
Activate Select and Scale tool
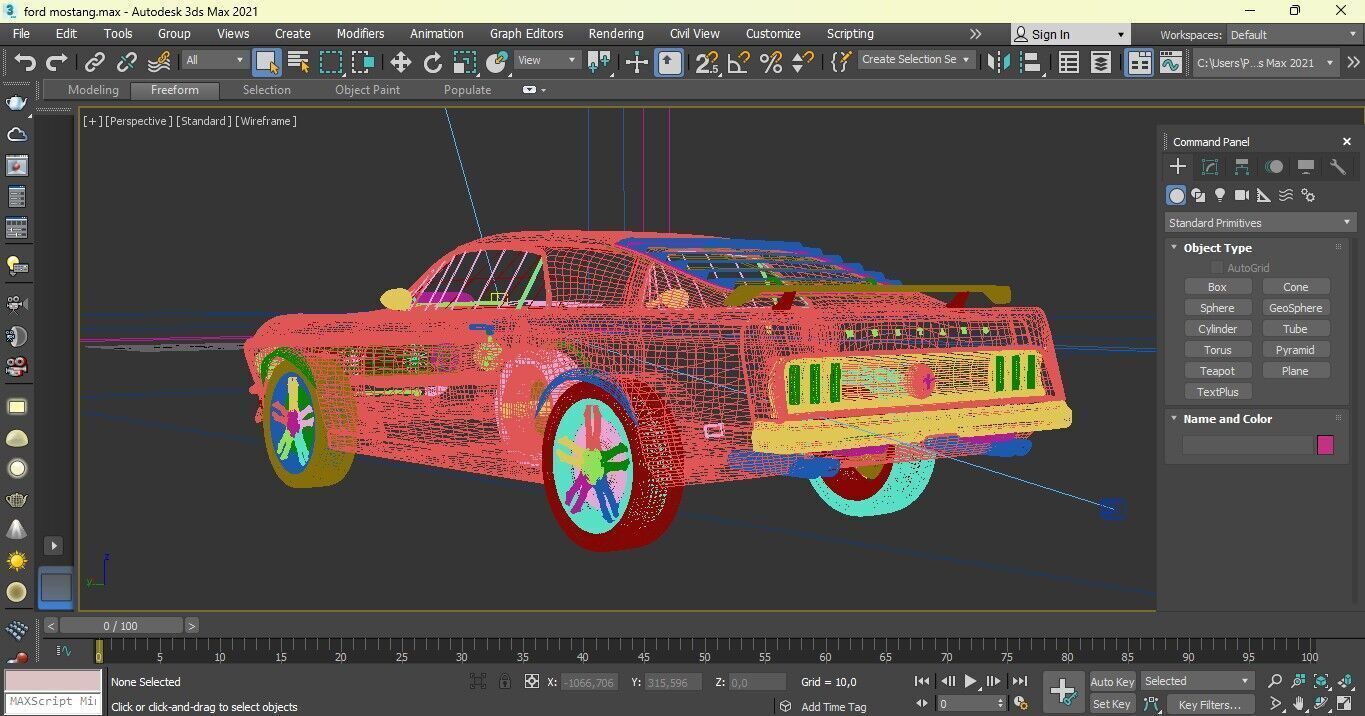(464, 62)
